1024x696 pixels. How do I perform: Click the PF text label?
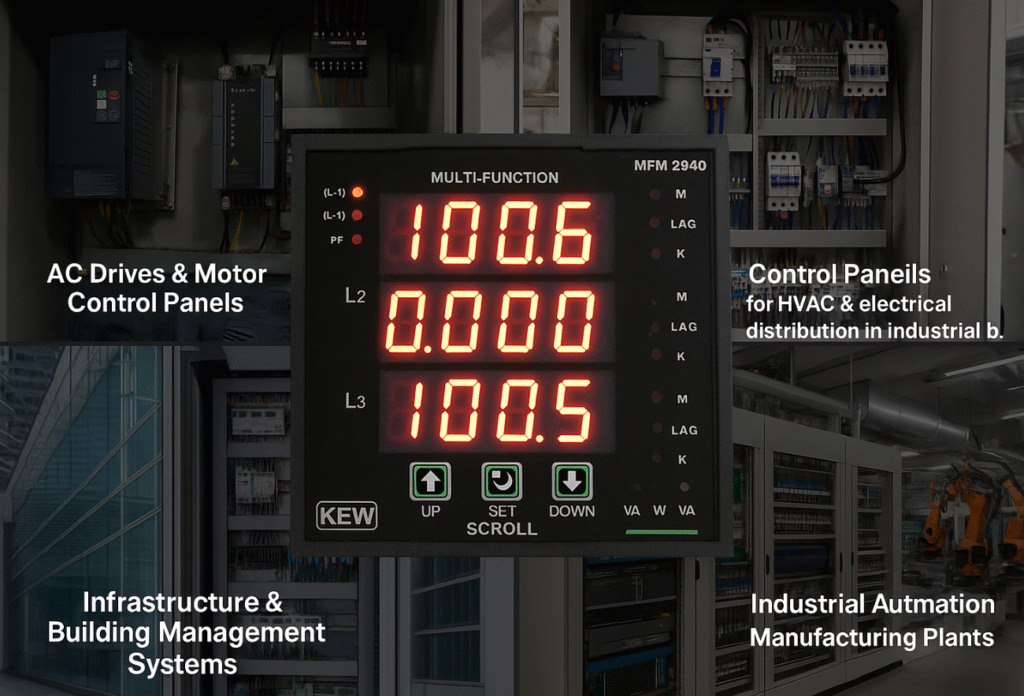tap(336, 240)
